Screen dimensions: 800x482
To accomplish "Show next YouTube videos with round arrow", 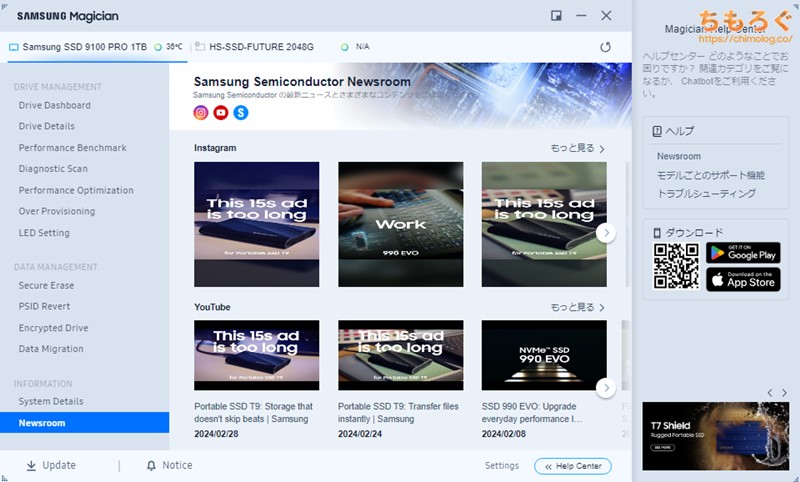I will point(606,388).
